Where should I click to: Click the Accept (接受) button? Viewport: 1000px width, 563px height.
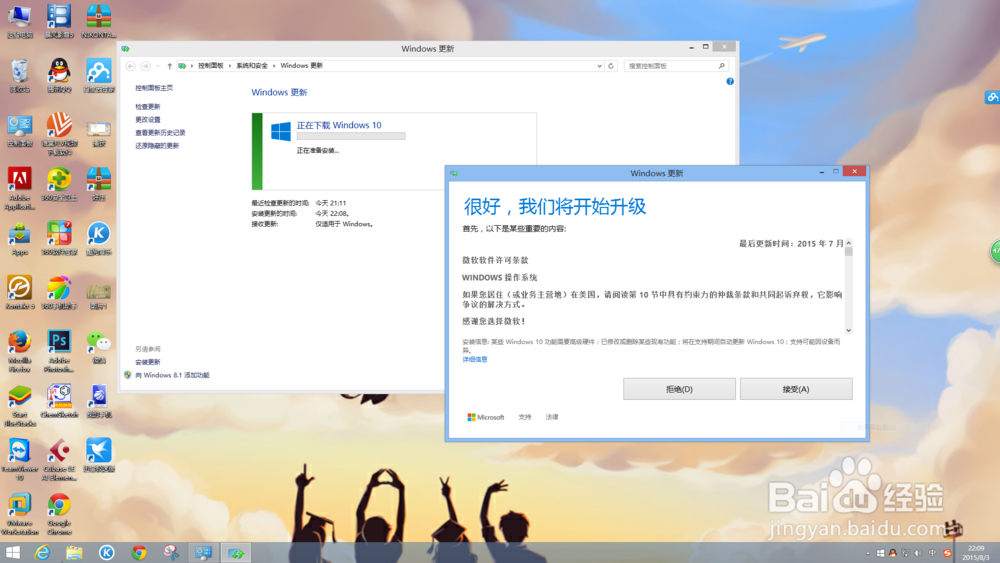(796, 389)
